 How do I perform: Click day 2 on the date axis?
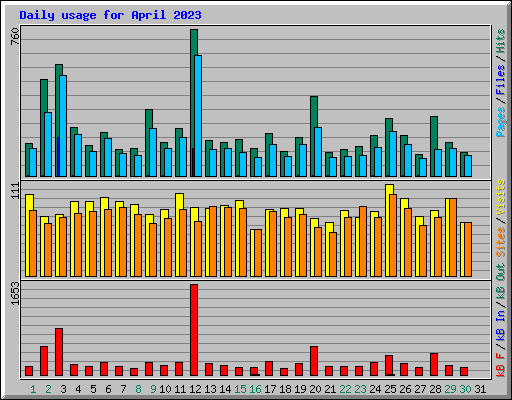[x=48, y=389]
